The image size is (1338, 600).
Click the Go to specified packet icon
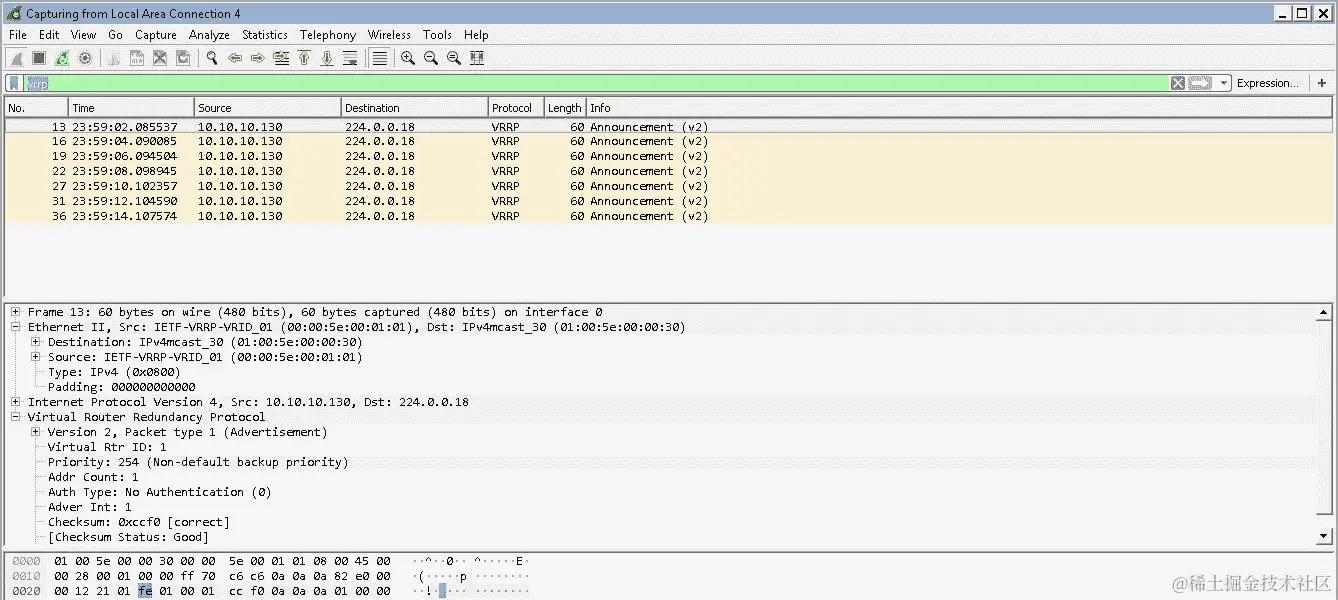coord(281,58)
